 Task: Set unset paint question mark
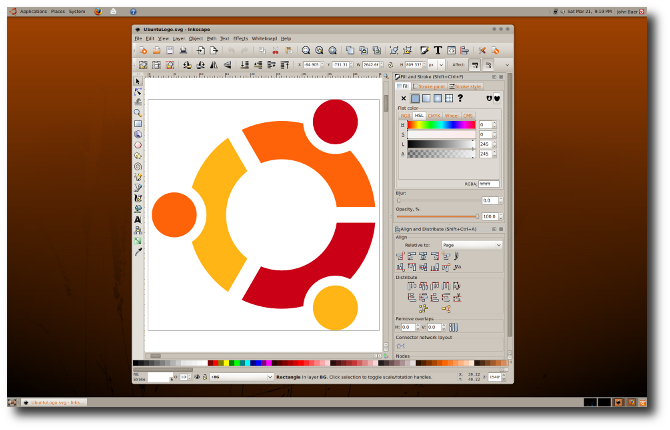460,98
